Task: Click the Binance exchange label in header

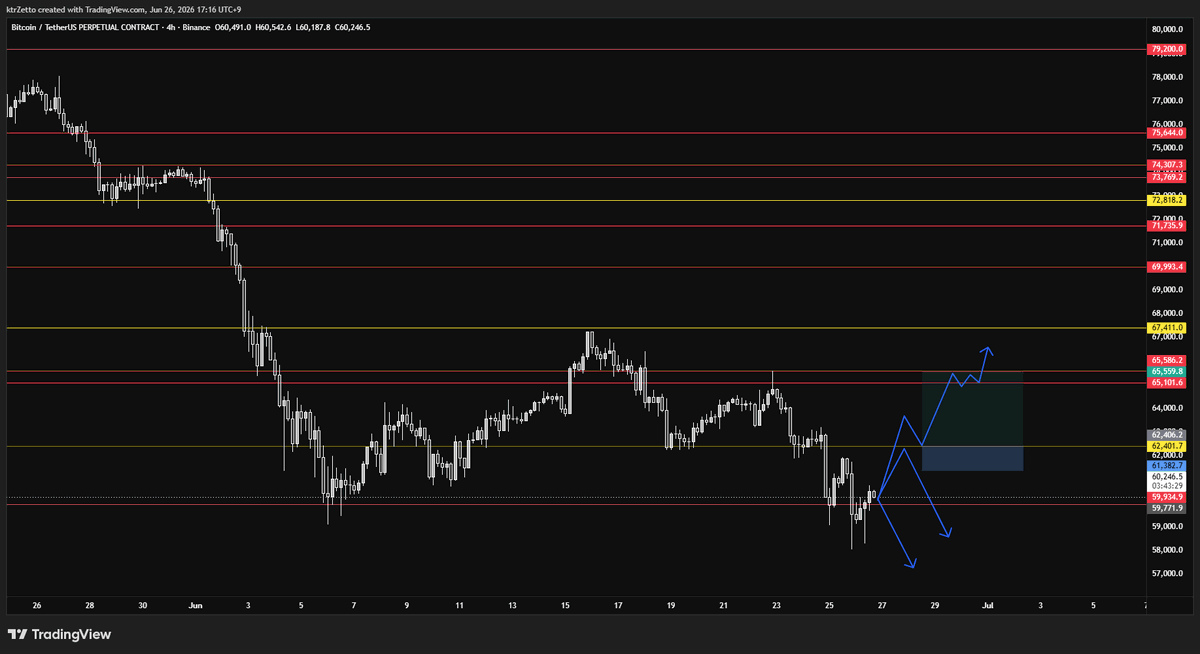Action: (x=197, y=27)
